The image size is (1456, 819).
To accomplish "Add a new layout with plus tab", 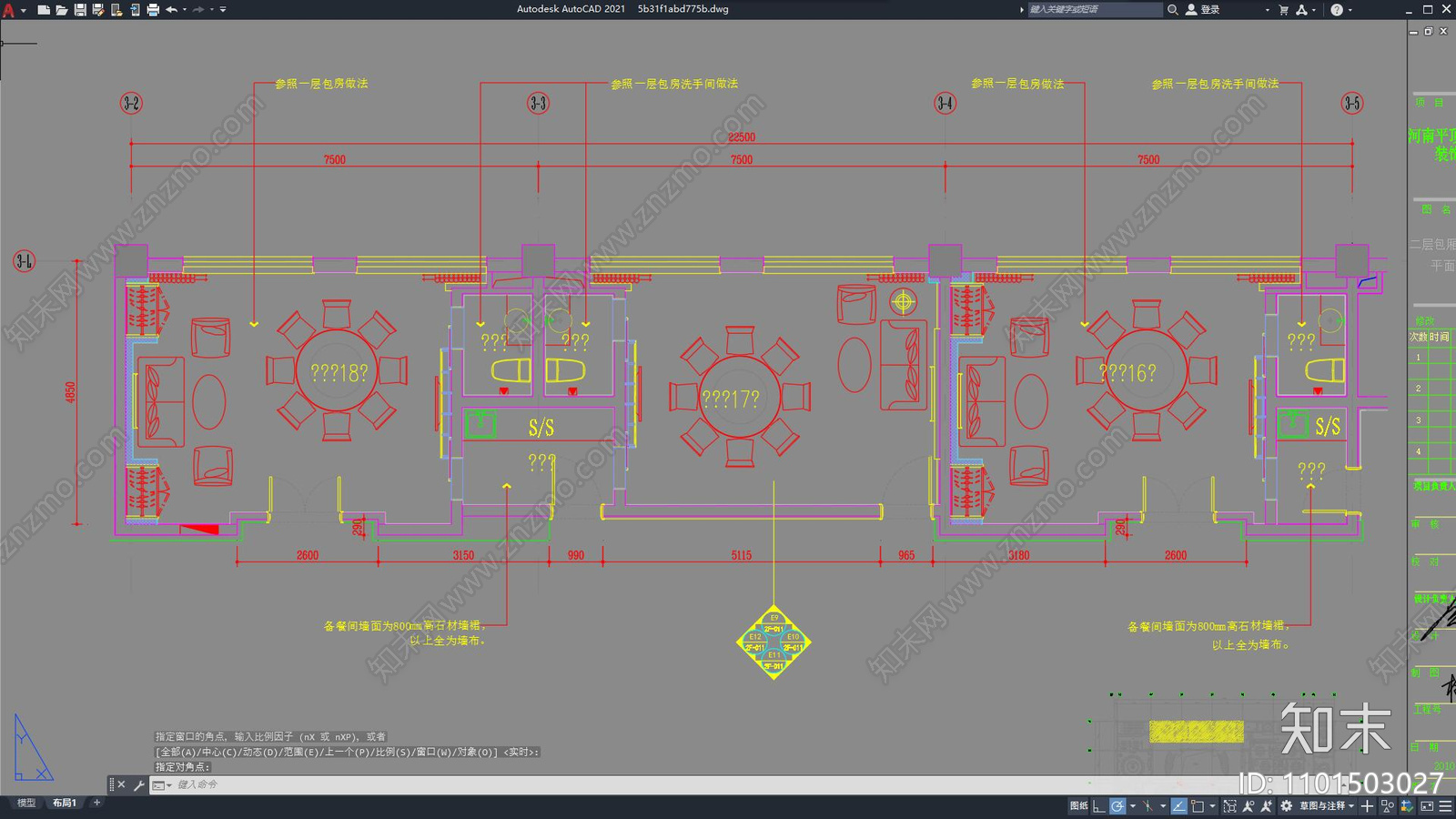I will point(96,803).
